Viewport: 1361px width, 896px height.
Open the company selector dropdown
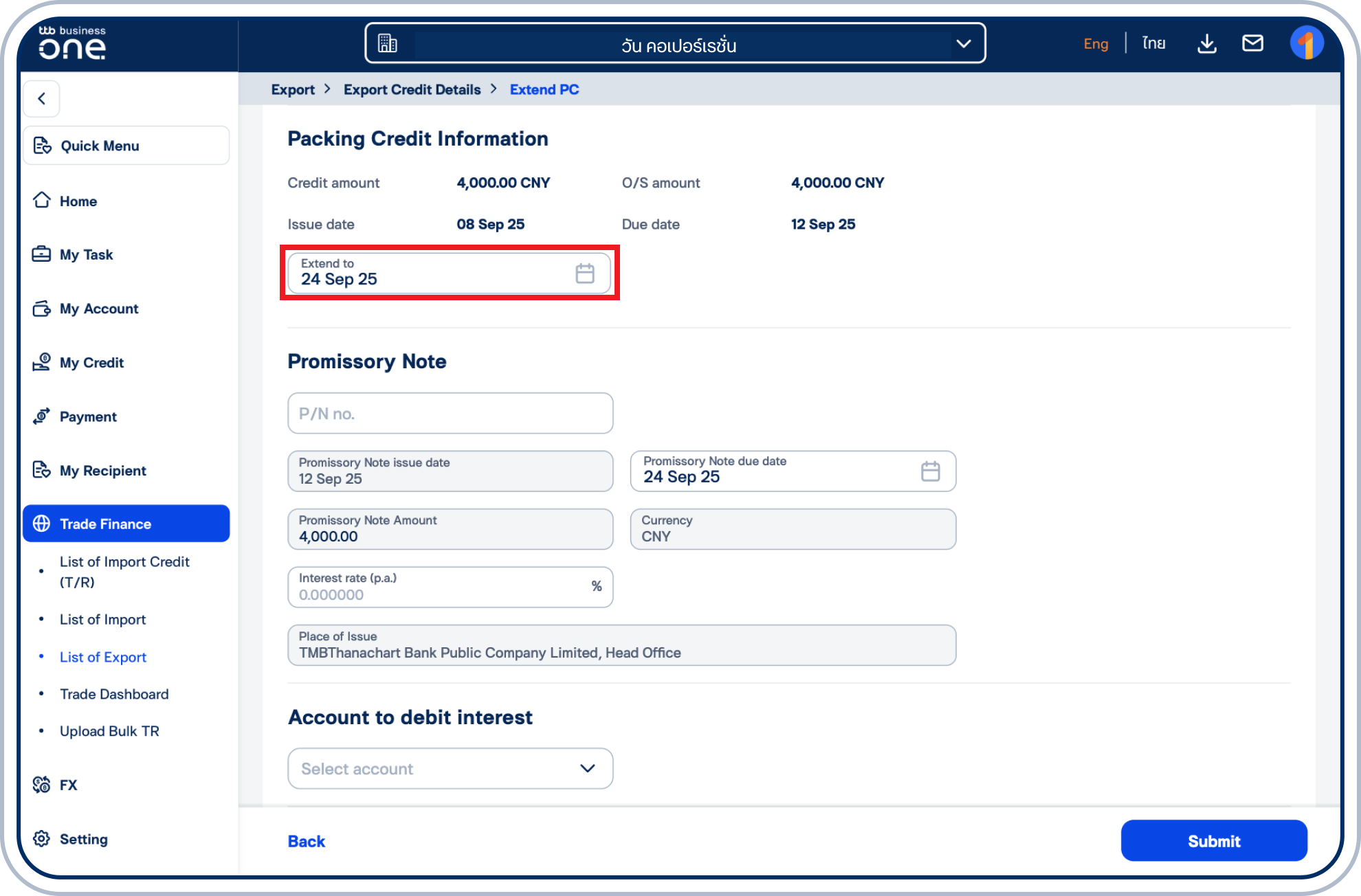tap(963, 43)
